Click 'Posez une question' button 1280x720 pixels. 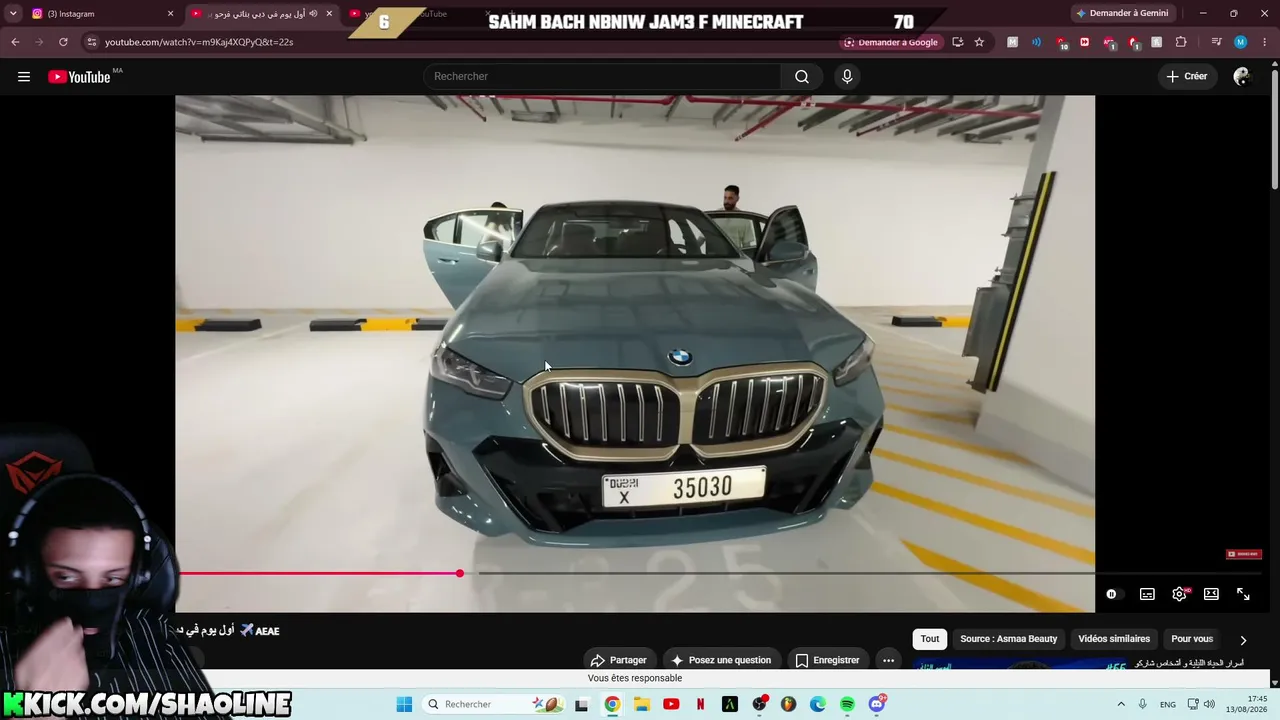tap(721, 660)
